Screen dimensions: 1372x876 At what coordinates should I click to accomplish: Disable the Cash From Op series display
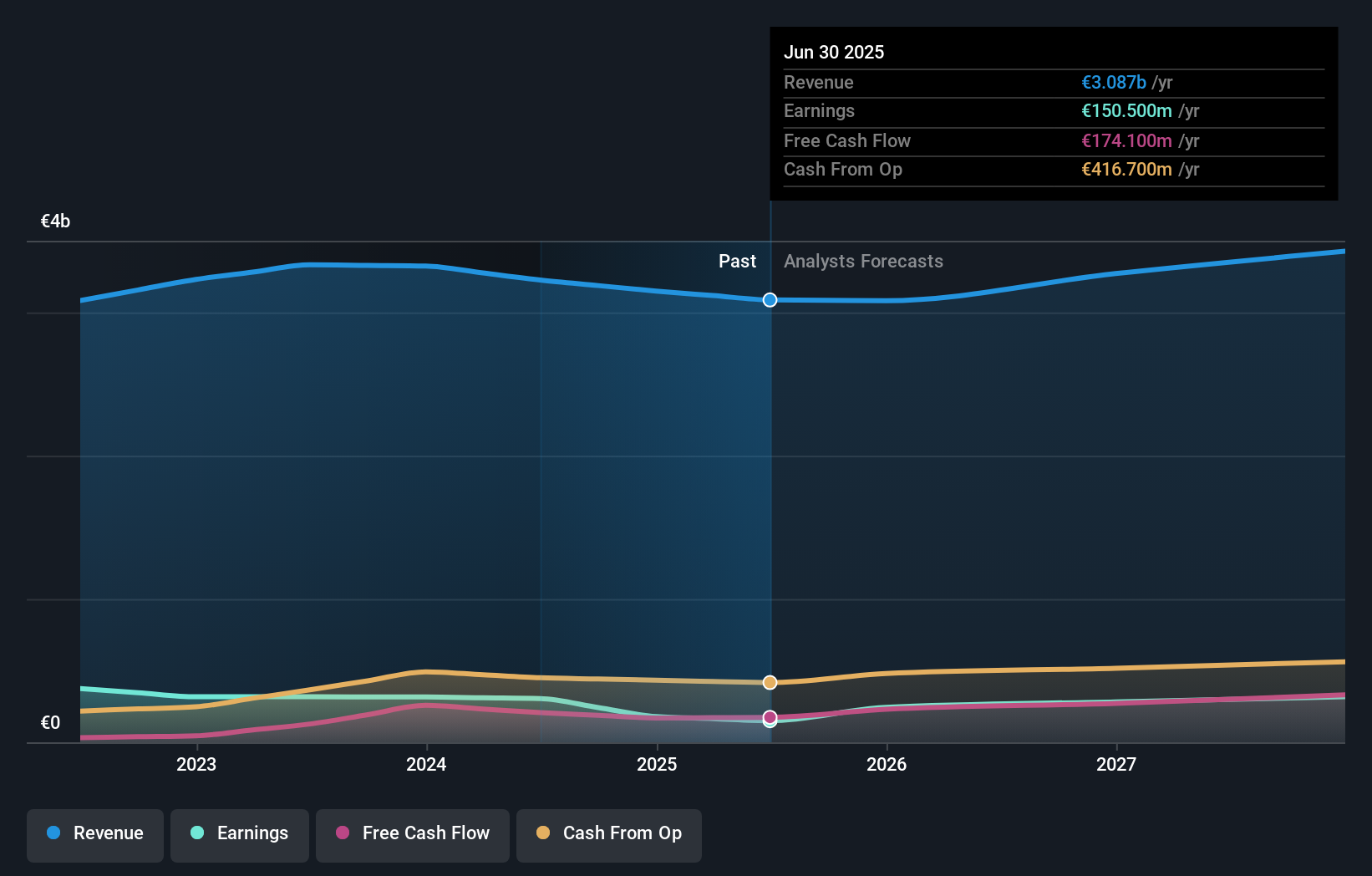coord(608,835)
